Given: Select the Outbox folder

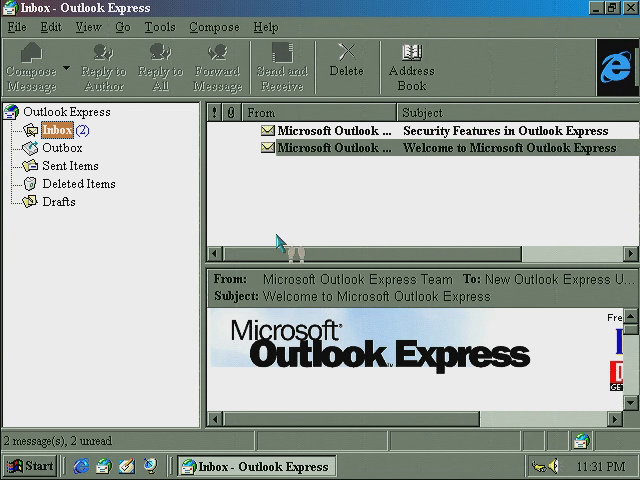Looking at the screenshot, I should coord(62,148).
